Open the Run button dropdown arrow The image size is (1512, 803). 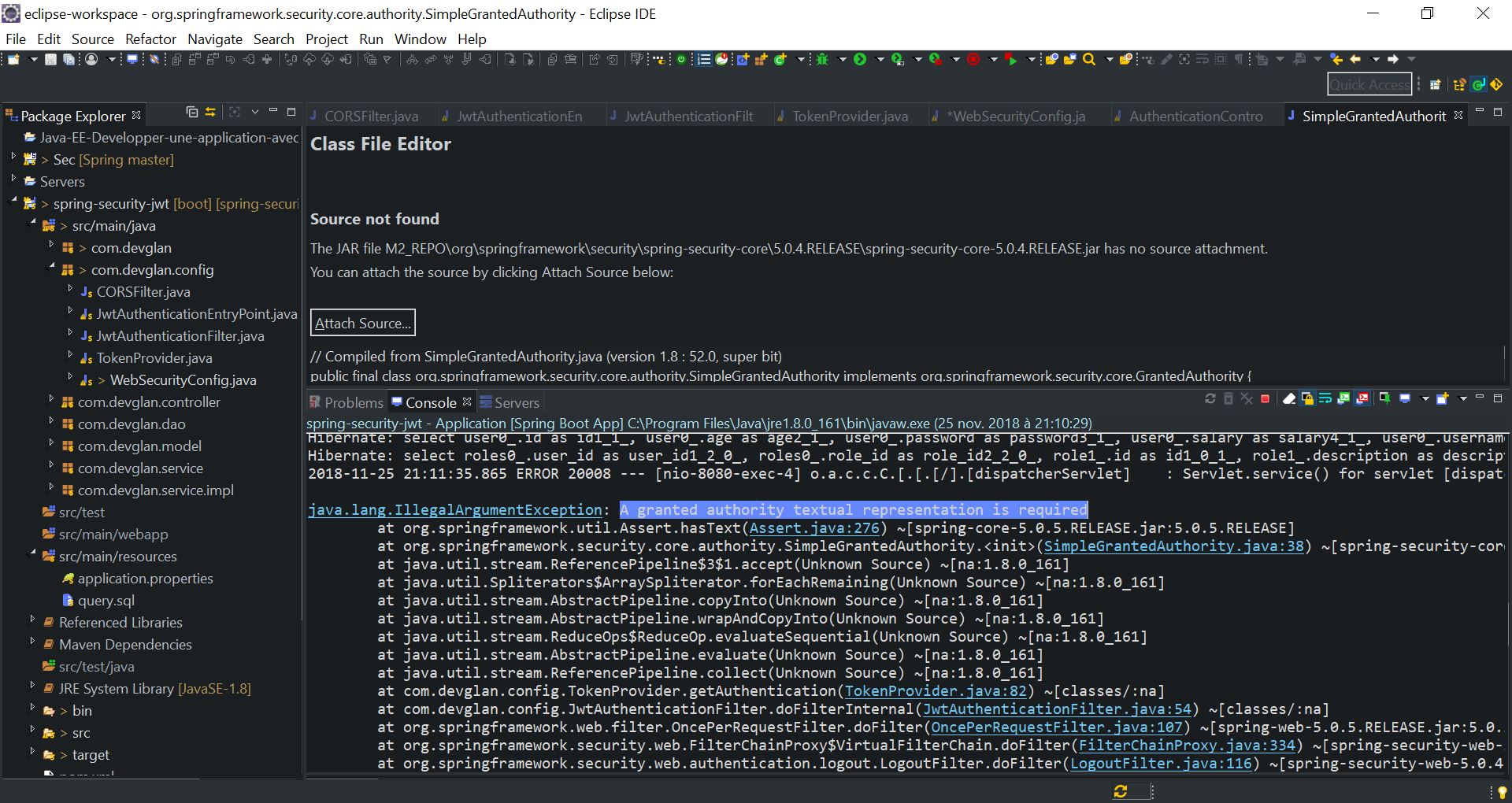880,59
